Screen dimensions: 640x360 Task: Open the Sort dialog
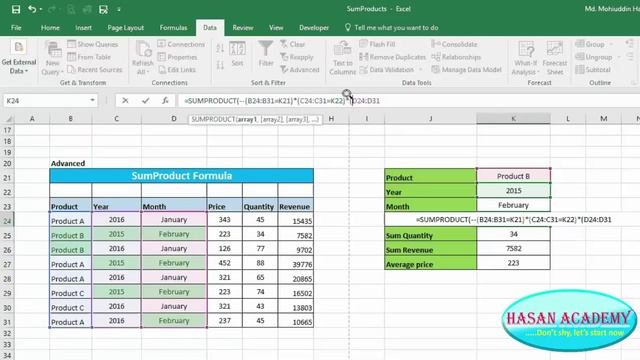[237, 54]
